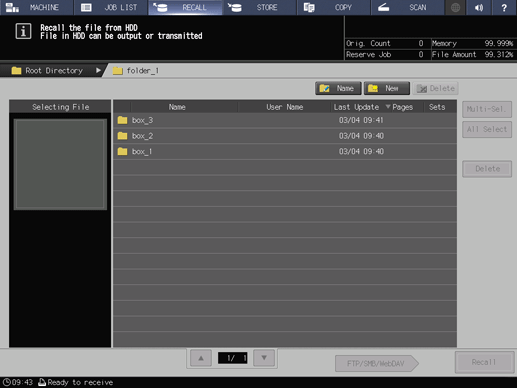Open the box_1 folder

click(x=285, y=152)
